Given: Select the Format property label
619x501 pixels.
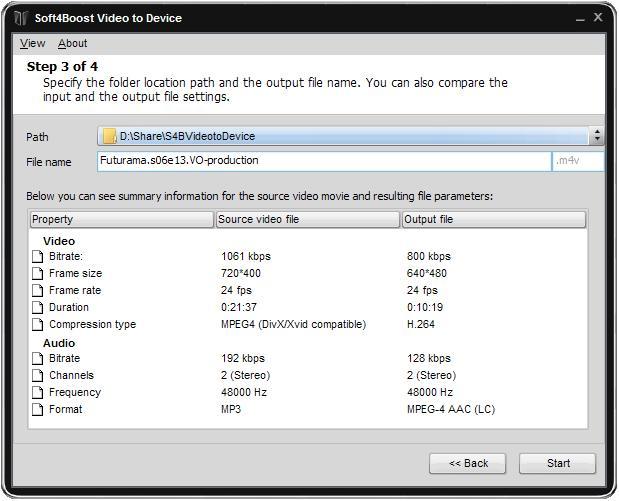Looking at the screenshot, I should tap(66, 409).
